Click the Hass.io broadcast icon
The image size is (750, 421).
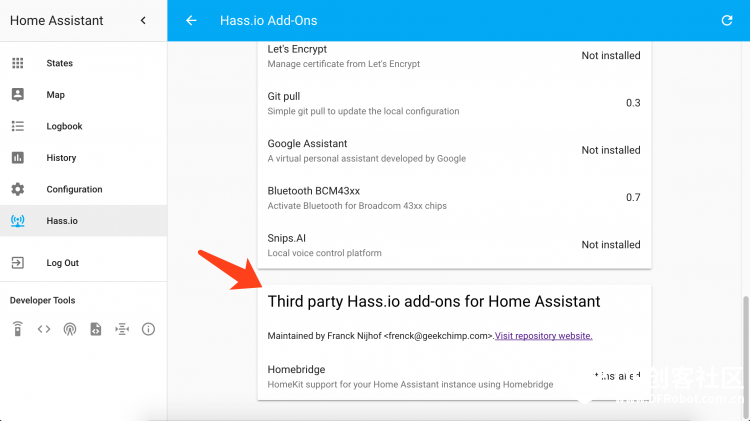click(18, 221)
